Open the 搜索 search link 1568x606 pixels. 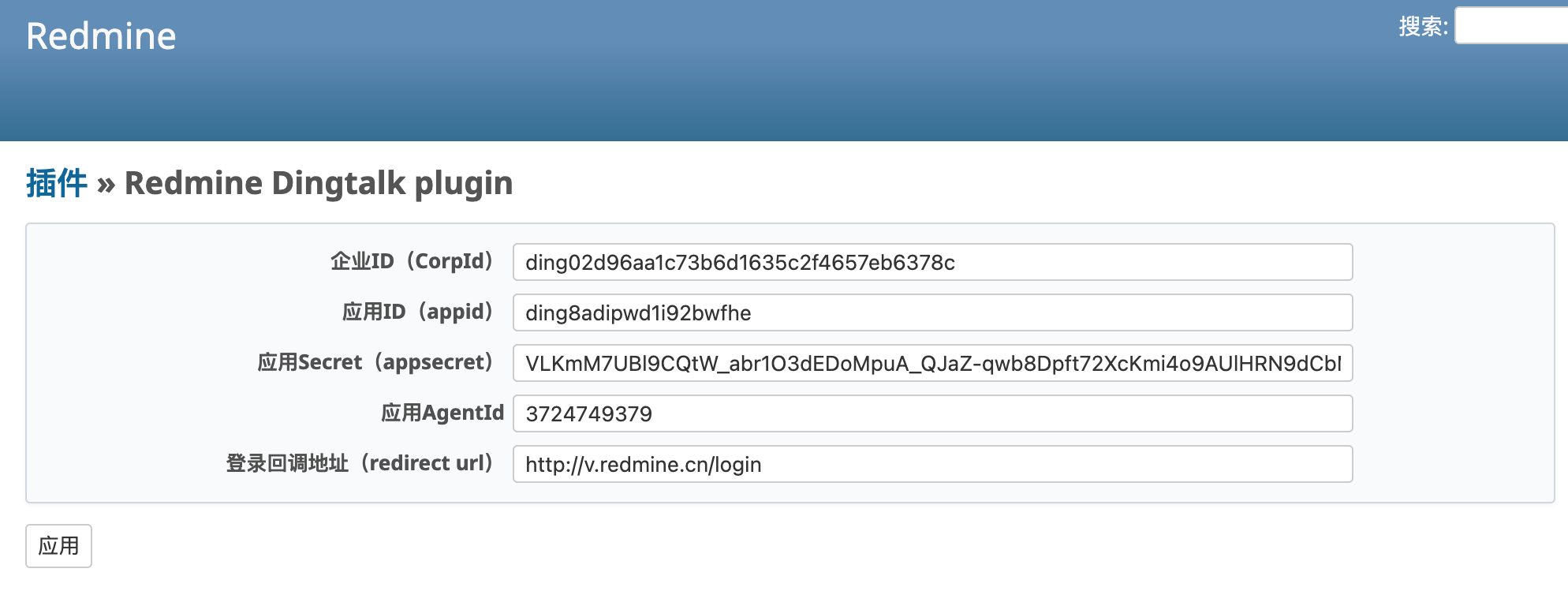click(1422, 26)
